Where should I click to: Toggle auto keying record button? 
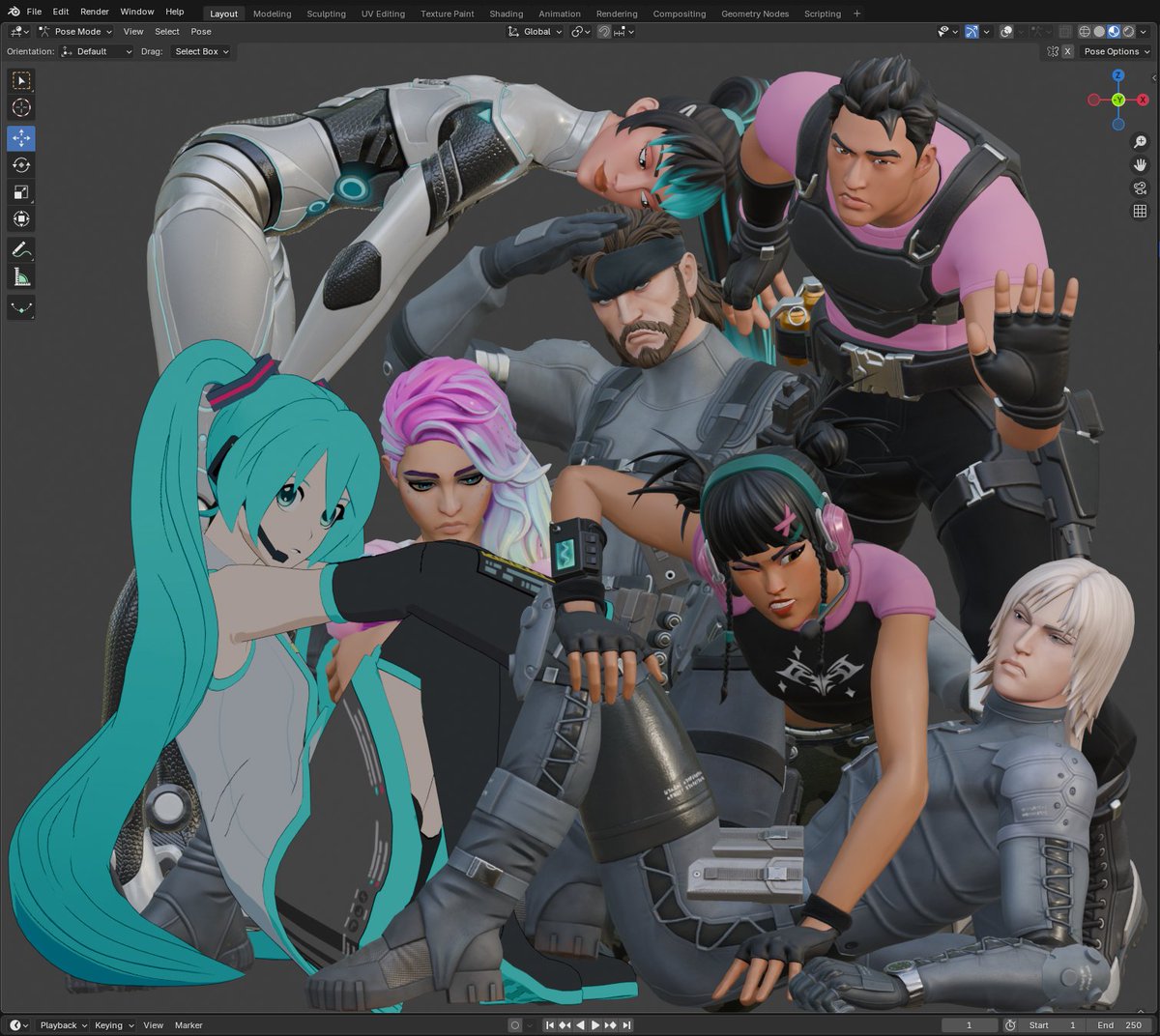(515, 1025)
